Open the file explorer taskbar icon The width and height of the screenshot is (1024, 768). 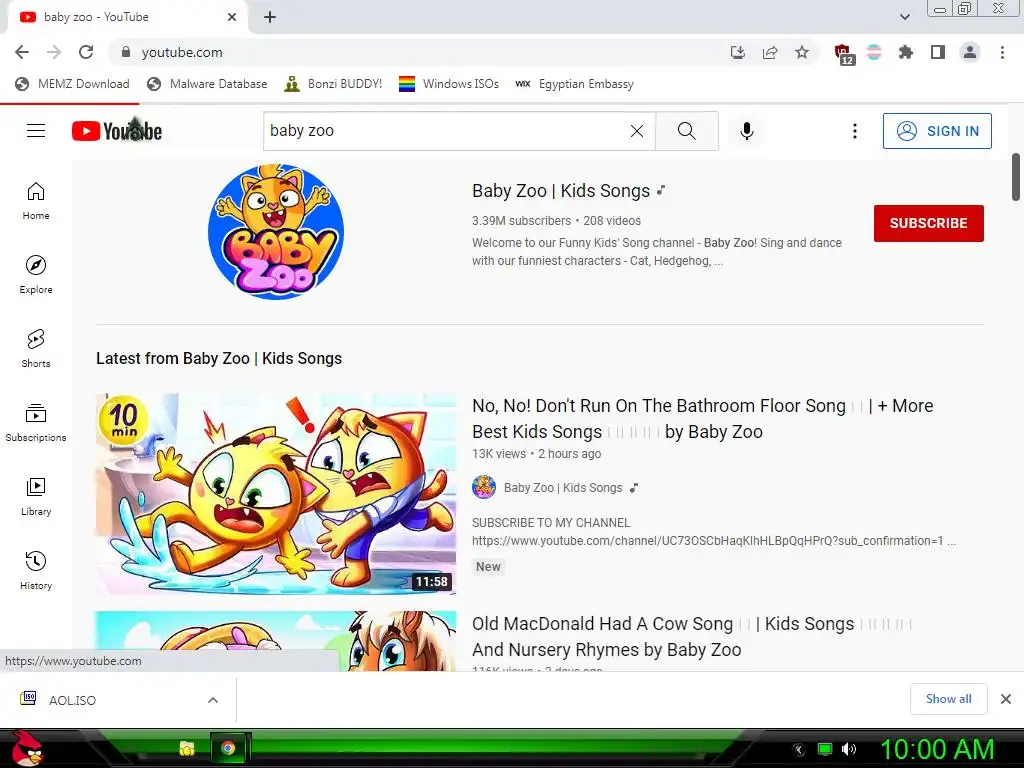point(187,748)
